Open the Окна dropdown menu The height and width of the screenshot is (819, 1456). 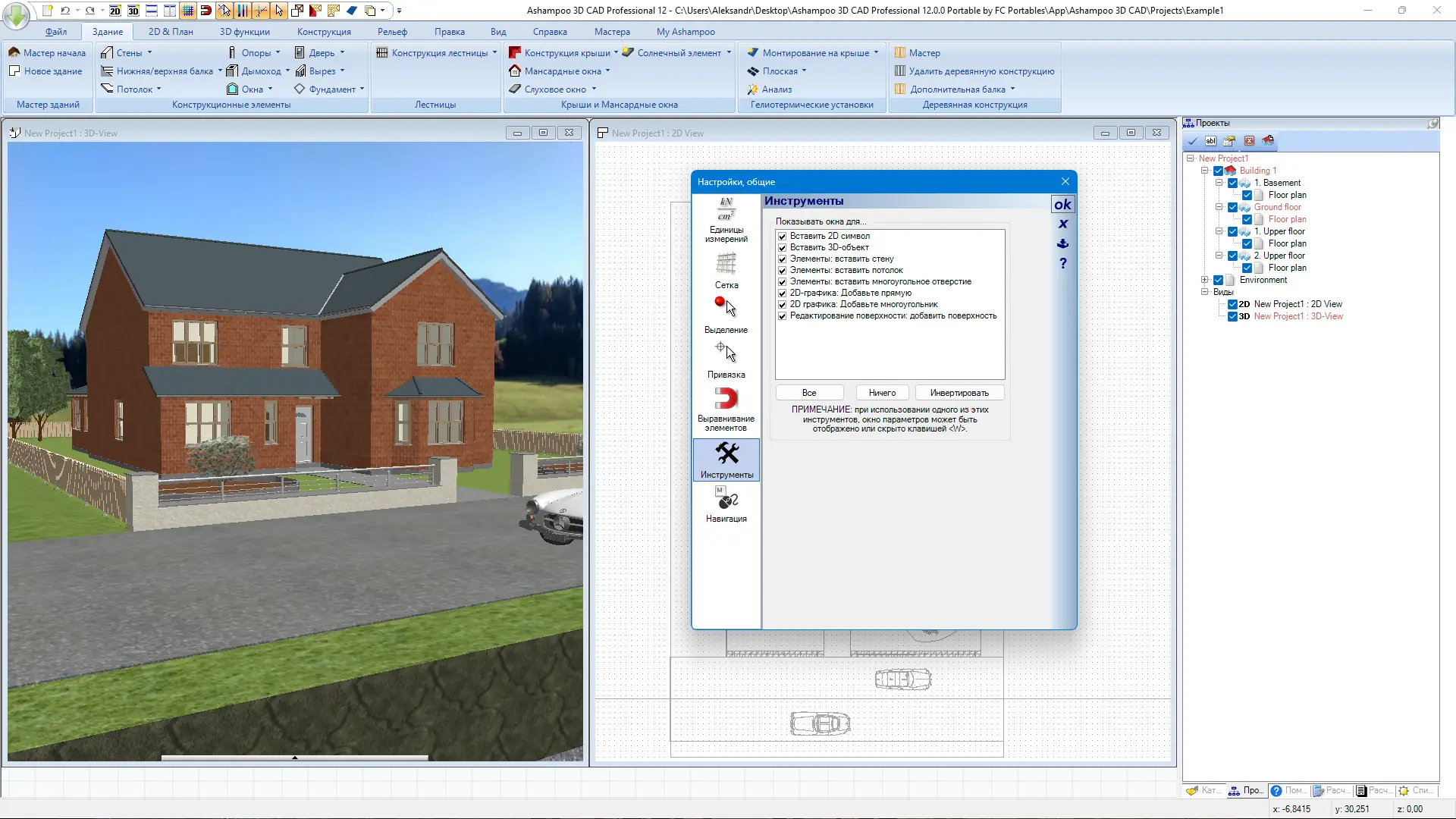pyautogui.click(x=270, y=89)
